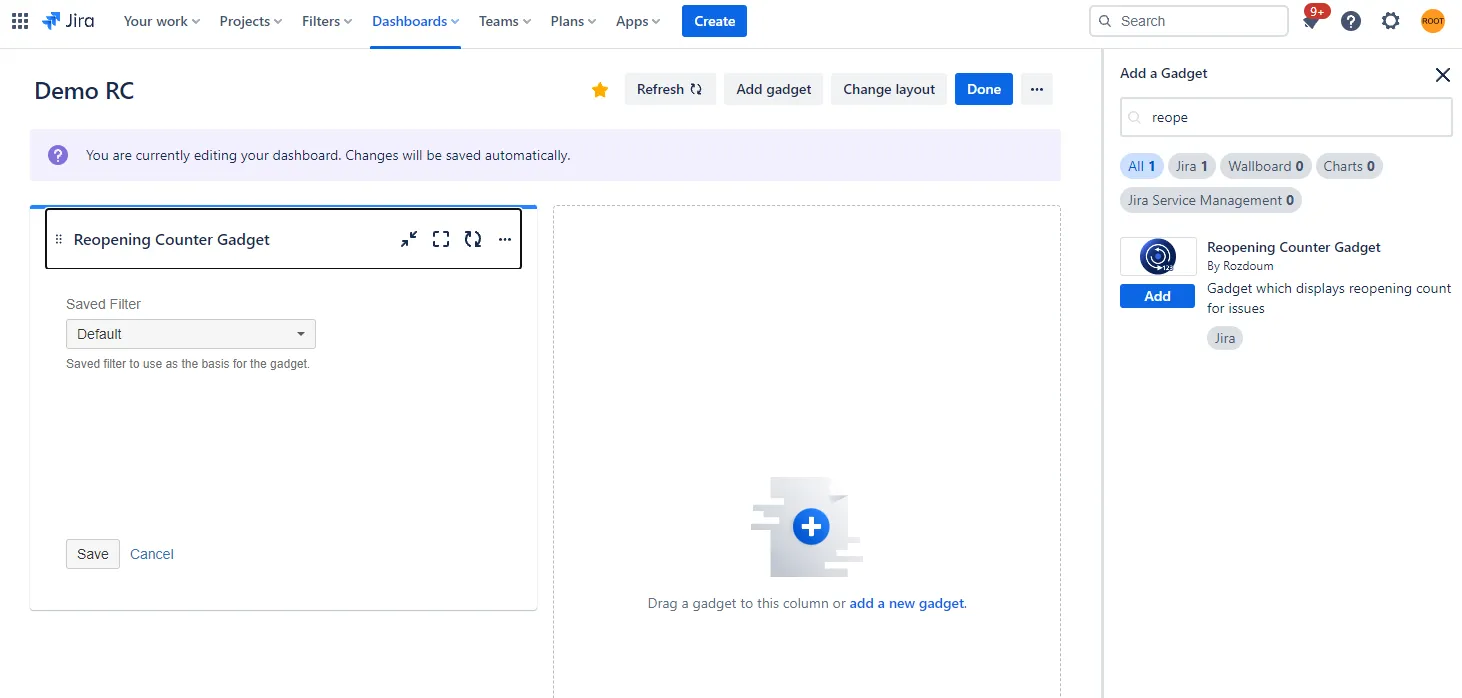This screenshot has width=1462, height=698.
Task: Click the purple help info icon
Action: tap(58, 155)
